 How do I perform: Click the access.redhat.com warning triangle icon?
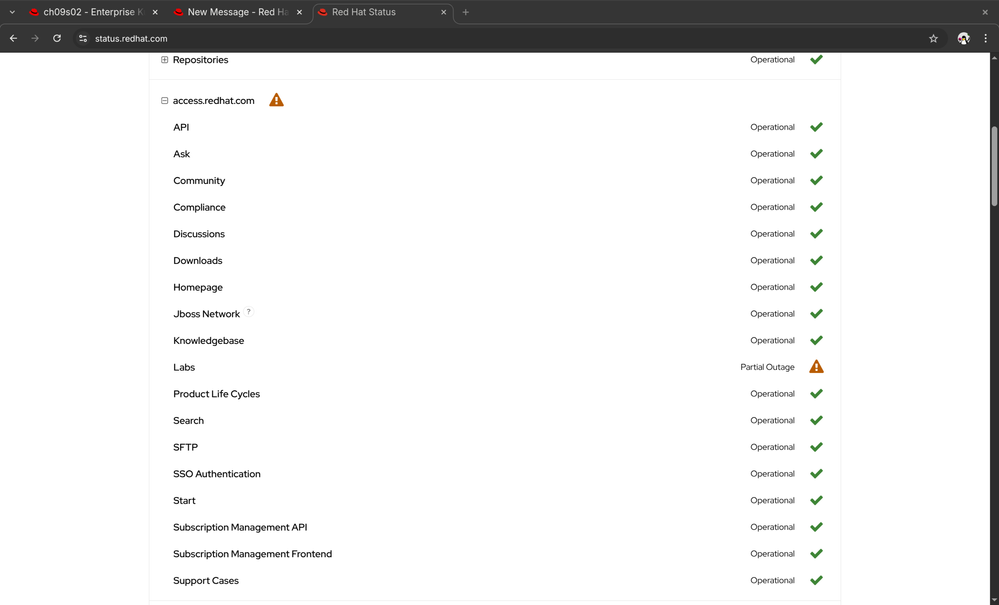pos(276,100)
